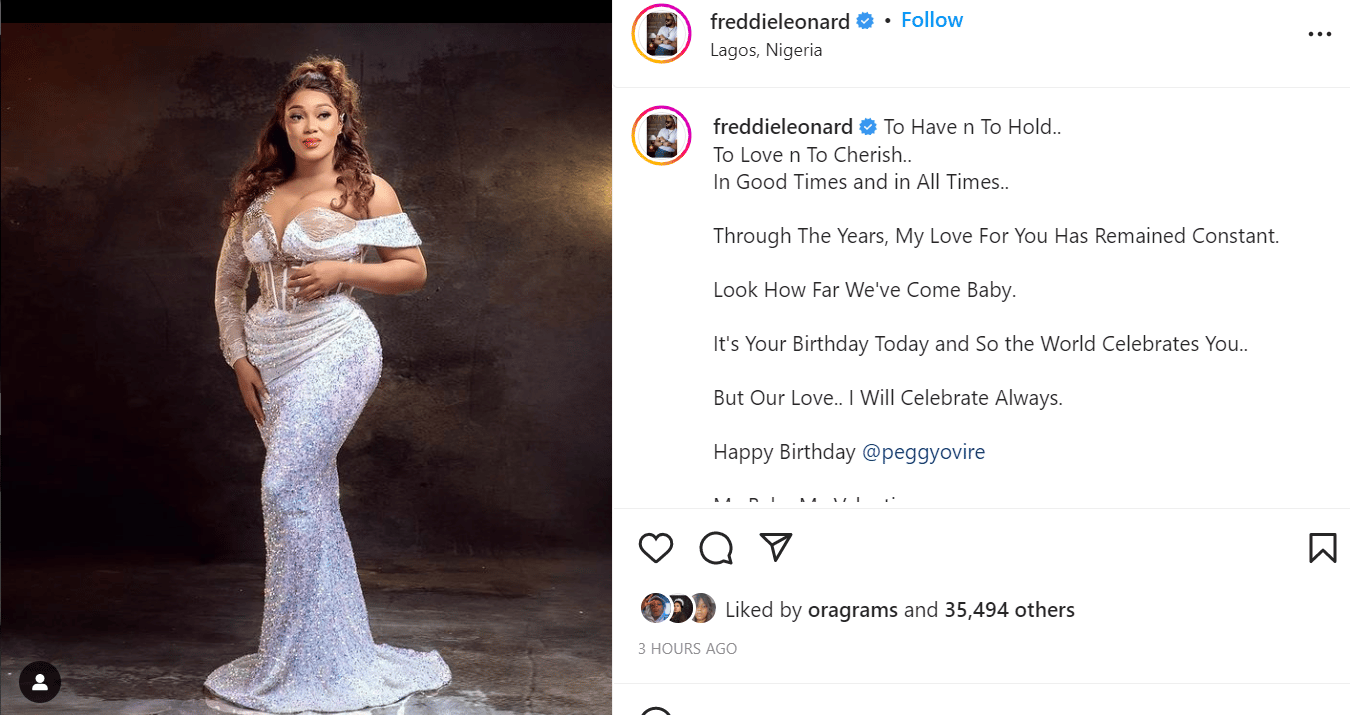Screen dimensions: 1350x715
Task: Click the verified badge in the caption
Action: [868, 127]
